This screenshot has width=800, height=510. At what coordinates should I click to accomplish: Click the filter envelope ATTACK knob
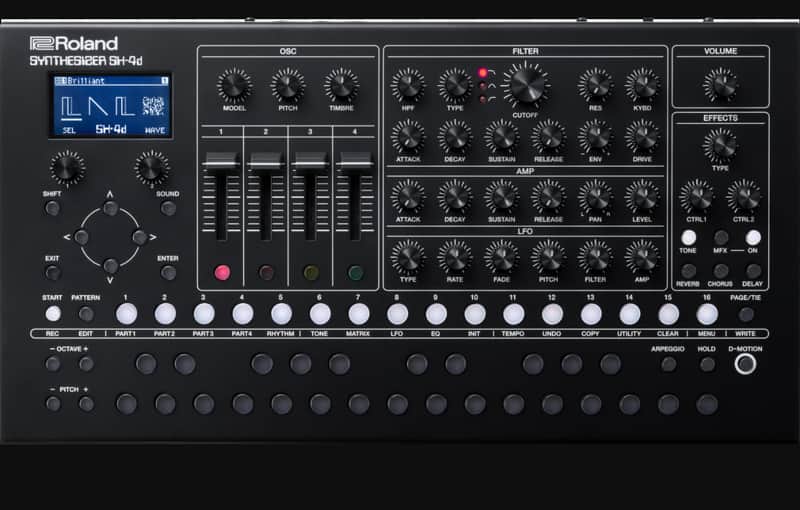[408, 137]
